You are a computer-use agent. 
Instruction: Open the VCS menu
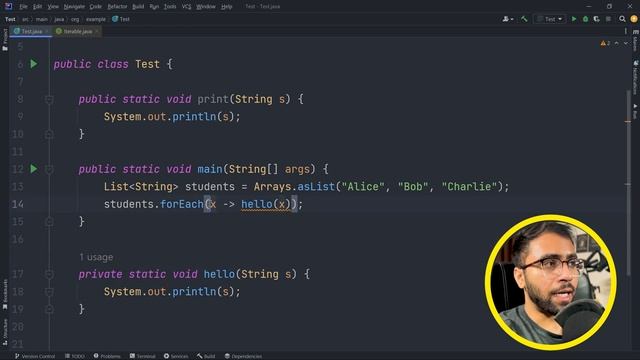[x=186, y=7]
